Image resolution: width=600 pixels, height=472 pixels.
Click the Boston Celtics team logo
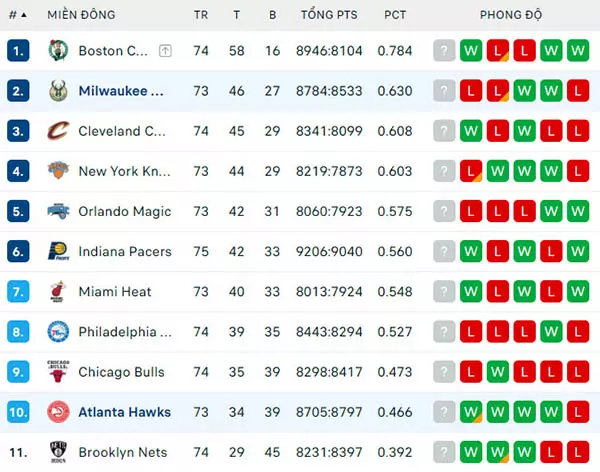pos(58,51)
